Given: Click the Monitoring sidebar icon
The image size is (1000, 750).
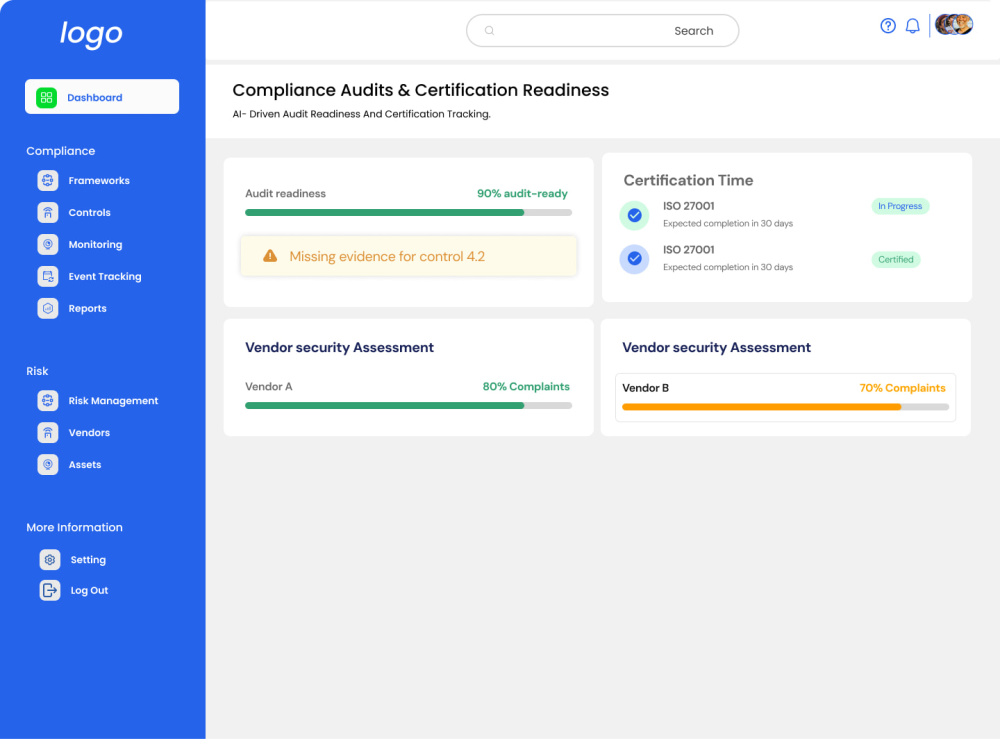Looking at the screenshot, I should (48, 244).
